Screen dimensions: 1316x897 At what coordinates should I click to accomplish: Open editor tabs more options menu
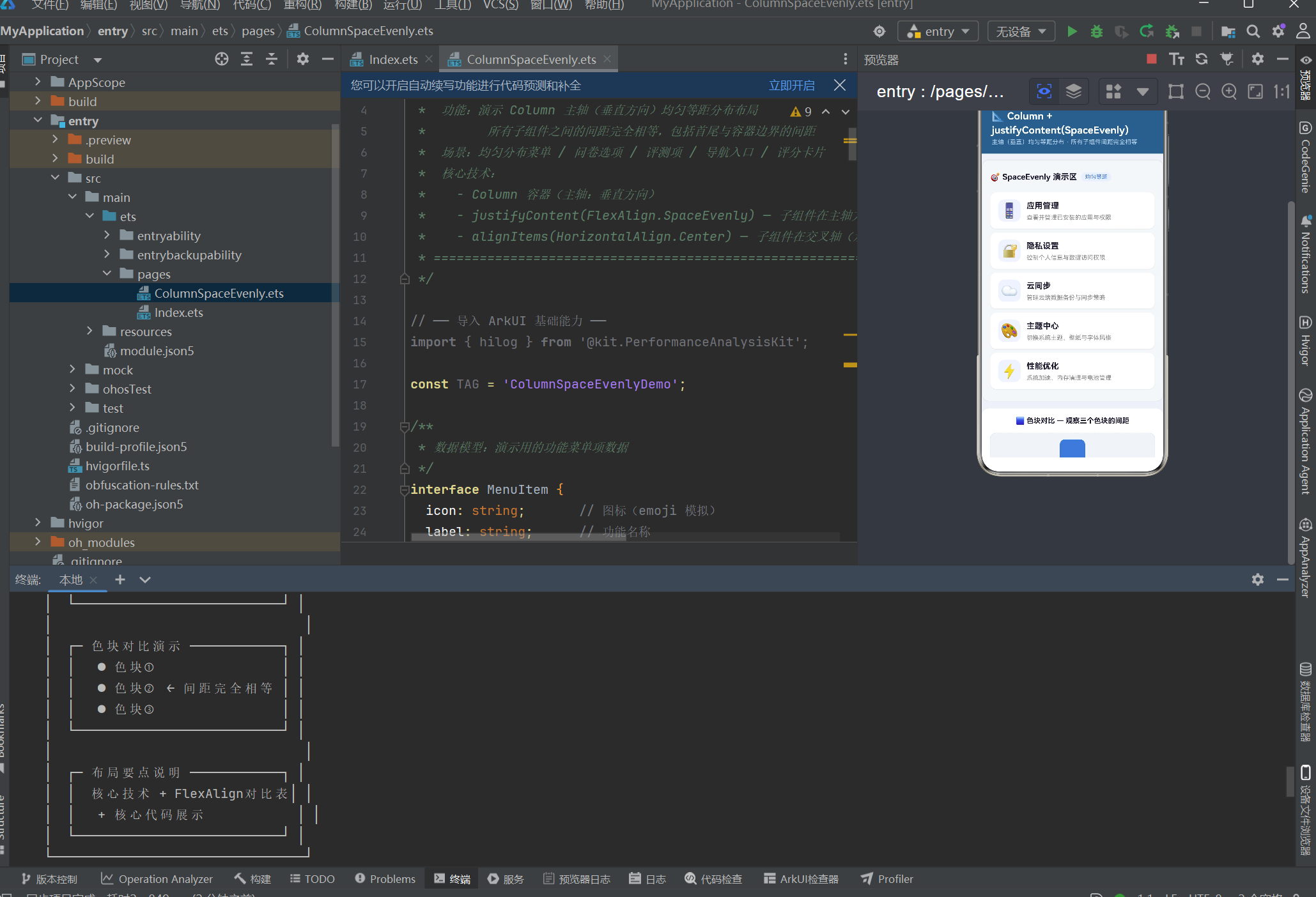tap(846, 59)
